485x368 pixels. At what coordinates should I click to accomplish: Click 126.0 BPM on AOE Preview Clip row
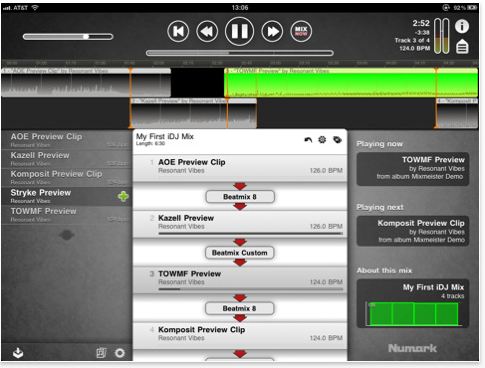326,170
